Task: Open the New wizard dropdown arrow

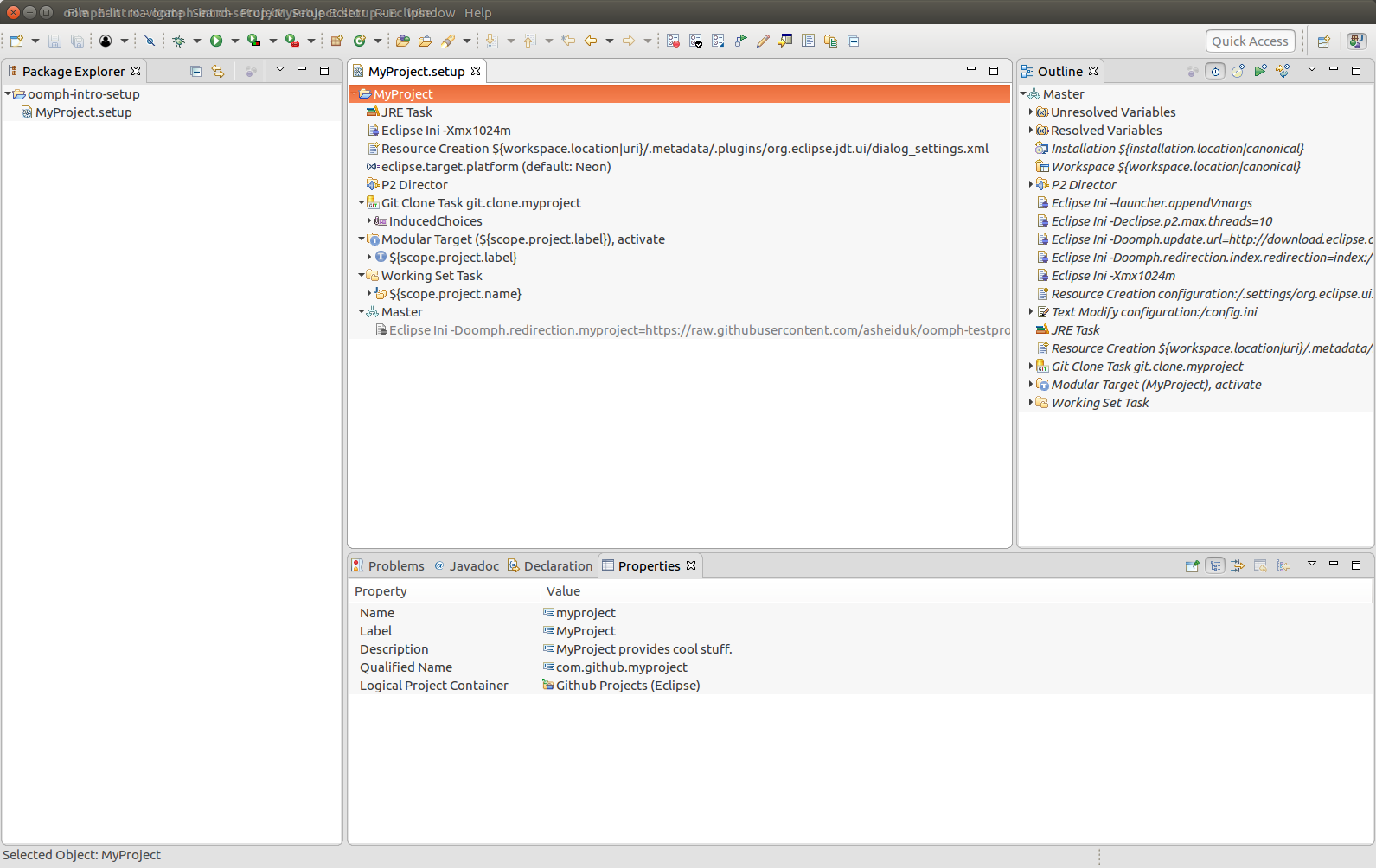Action: pos(35,41)
